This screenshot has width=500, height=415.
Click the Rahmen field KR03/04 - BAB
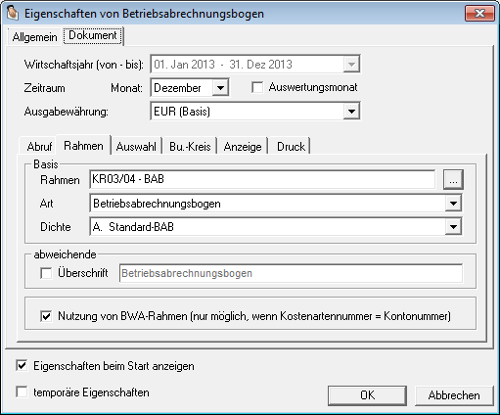tap(262, 179)
